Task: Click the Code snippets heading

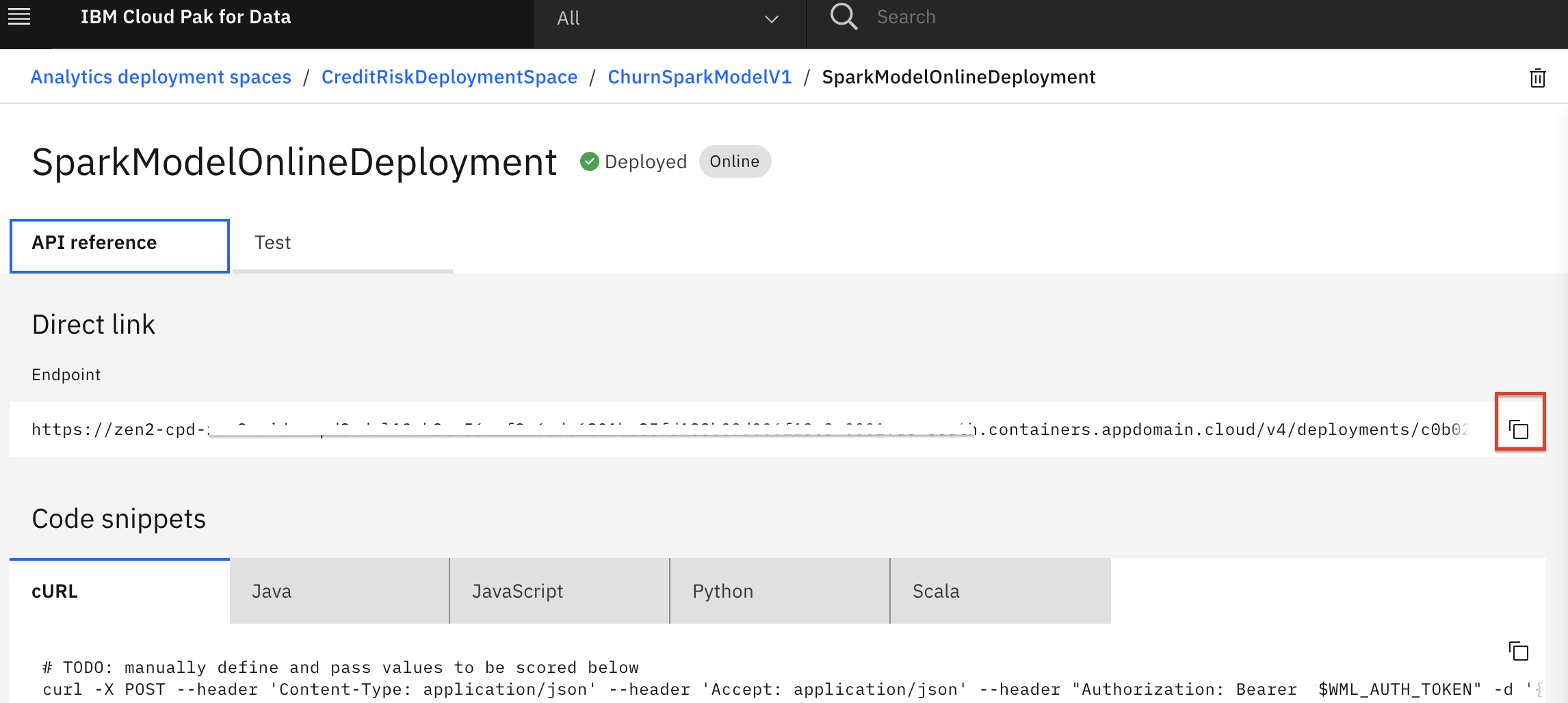Action: (x=119, y=519)
